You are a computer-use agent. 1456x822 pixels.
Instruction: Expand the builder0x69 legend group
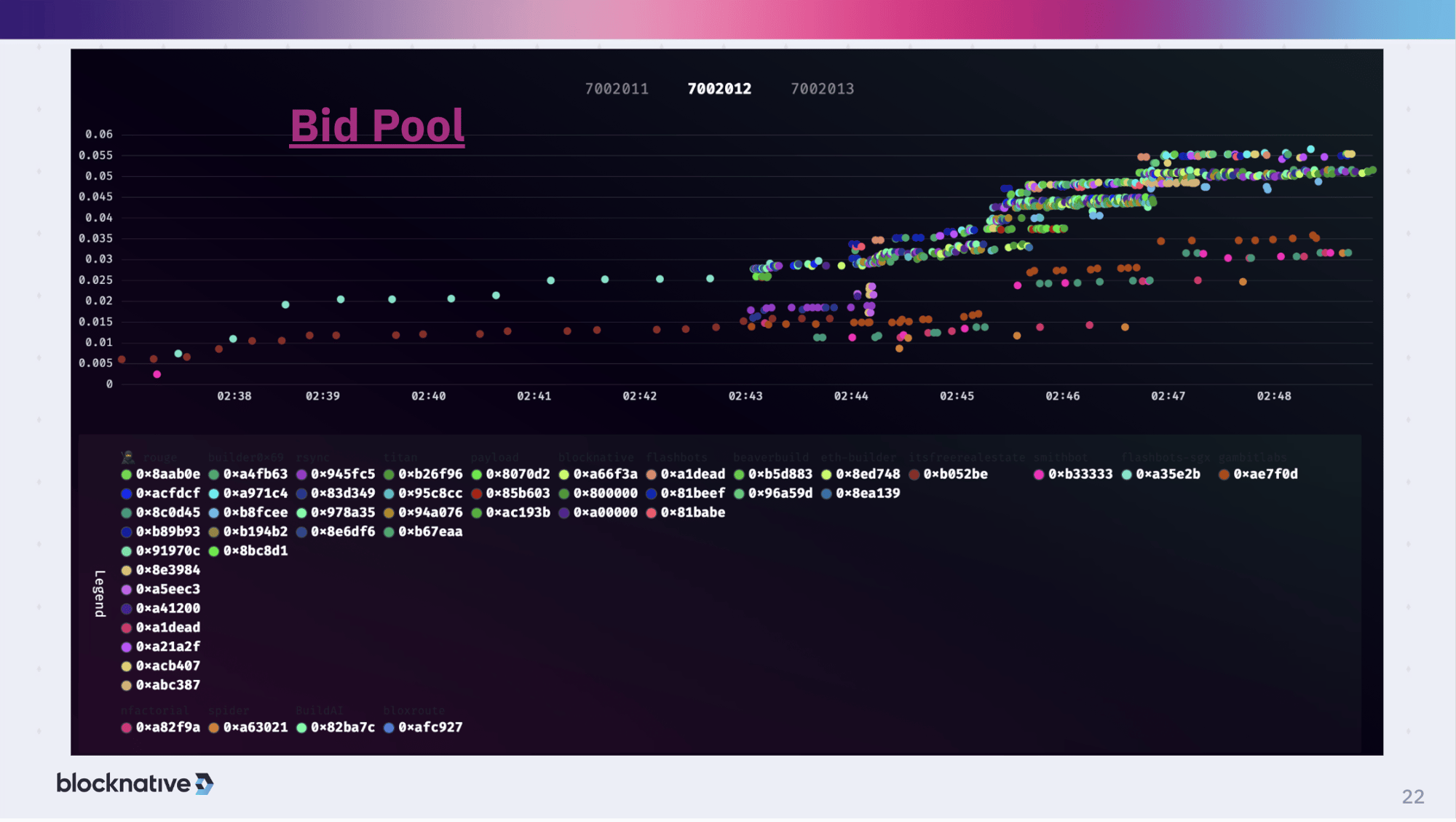coord(245,457)
